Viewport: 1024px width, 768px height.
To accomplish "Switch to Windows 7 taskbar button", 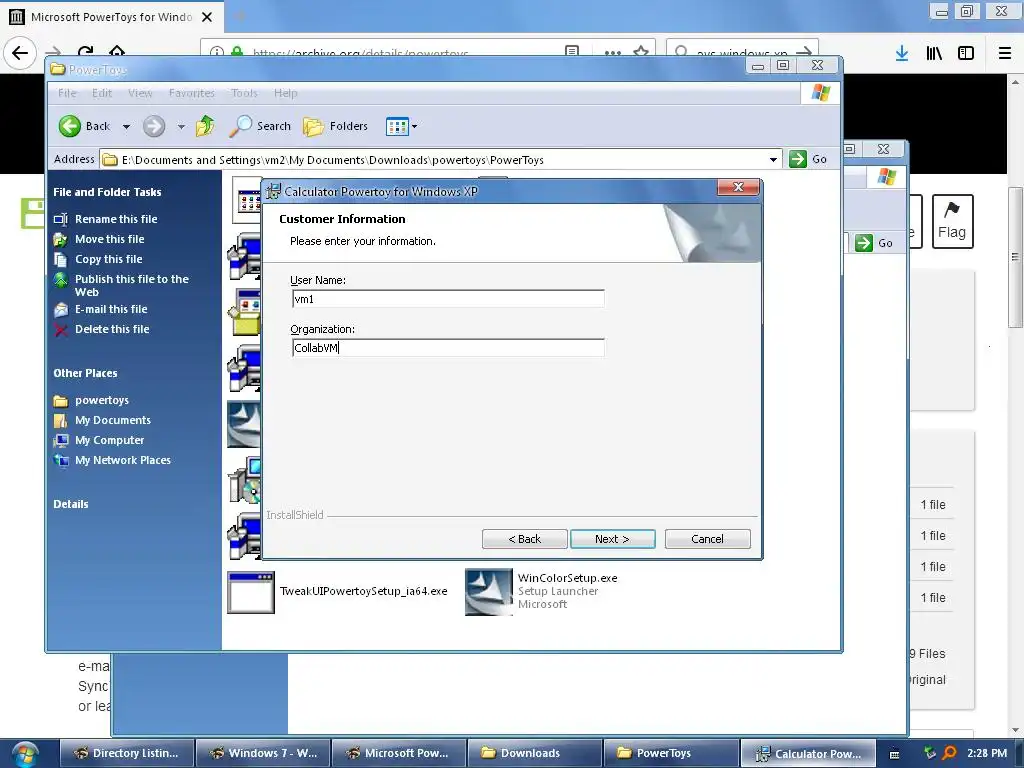I will pyautogui.click(x=263, y=753).
